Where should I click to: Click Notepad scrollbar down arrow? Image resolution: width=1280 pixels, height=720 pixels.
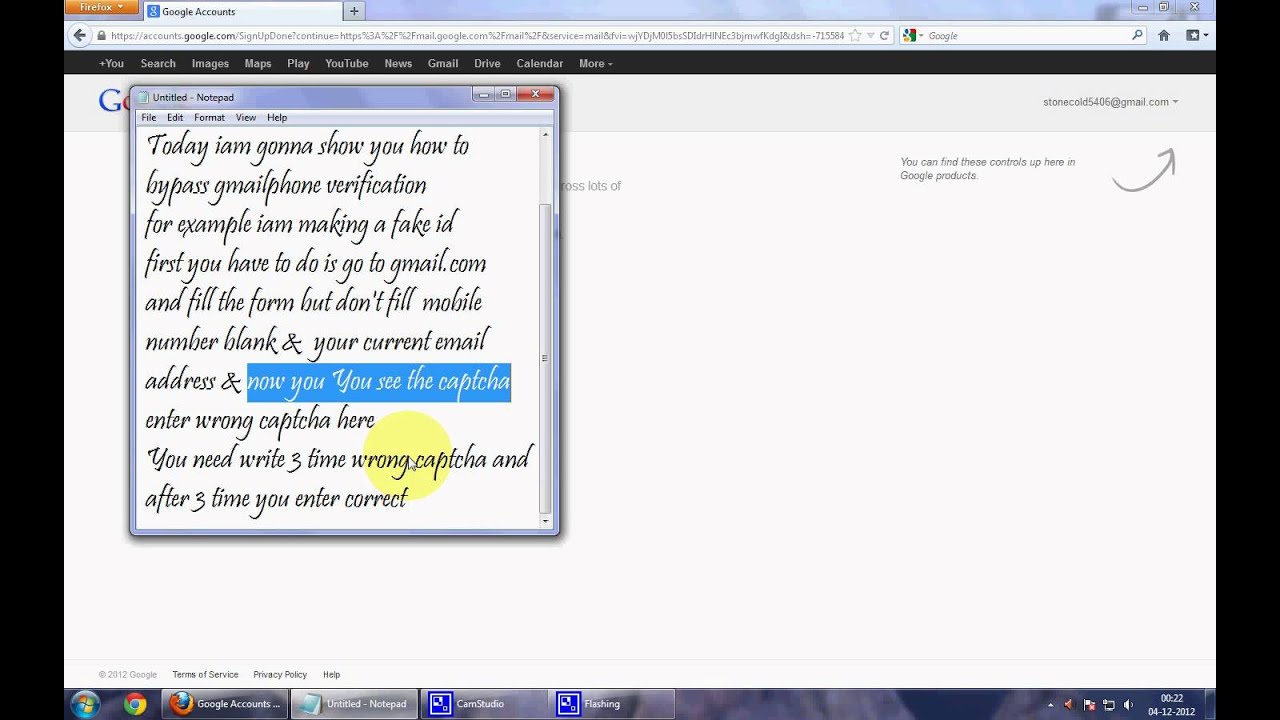pyautogui.click(x=545, y=521)
